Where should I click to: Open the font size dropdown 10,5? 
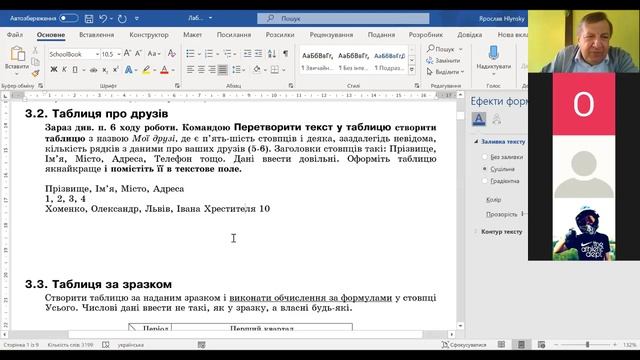coord(119,54)
